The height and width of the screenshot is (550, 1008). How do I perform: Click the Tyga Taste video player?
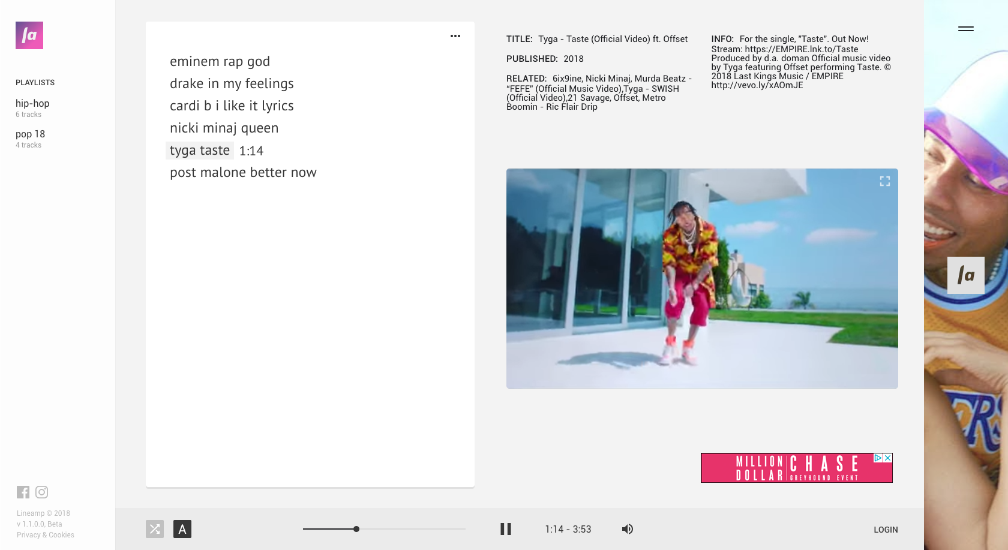(x=702, y=278)
